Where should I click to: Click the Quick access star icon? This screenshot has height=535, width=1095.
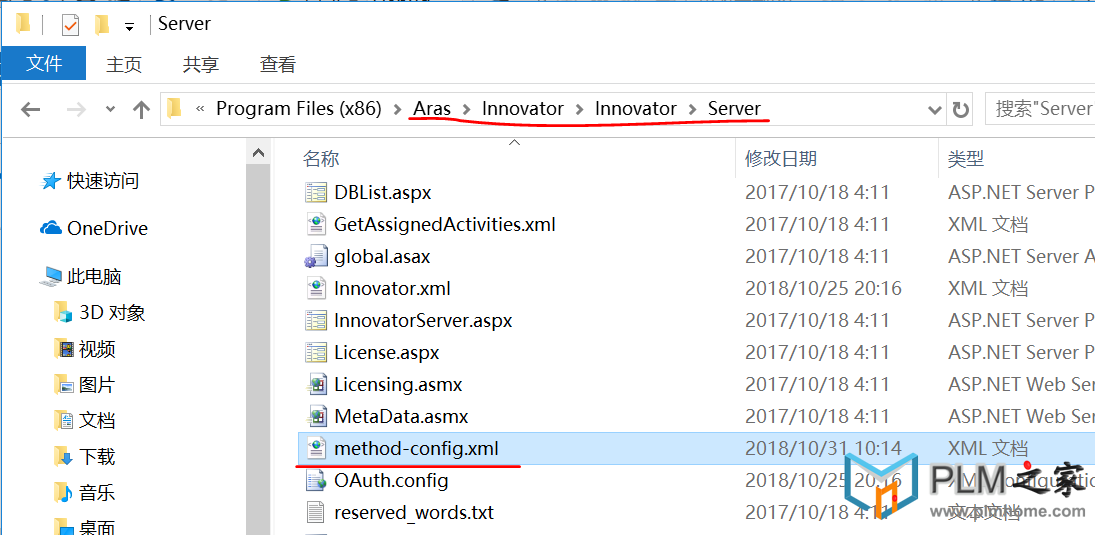(x=51, y=182)
